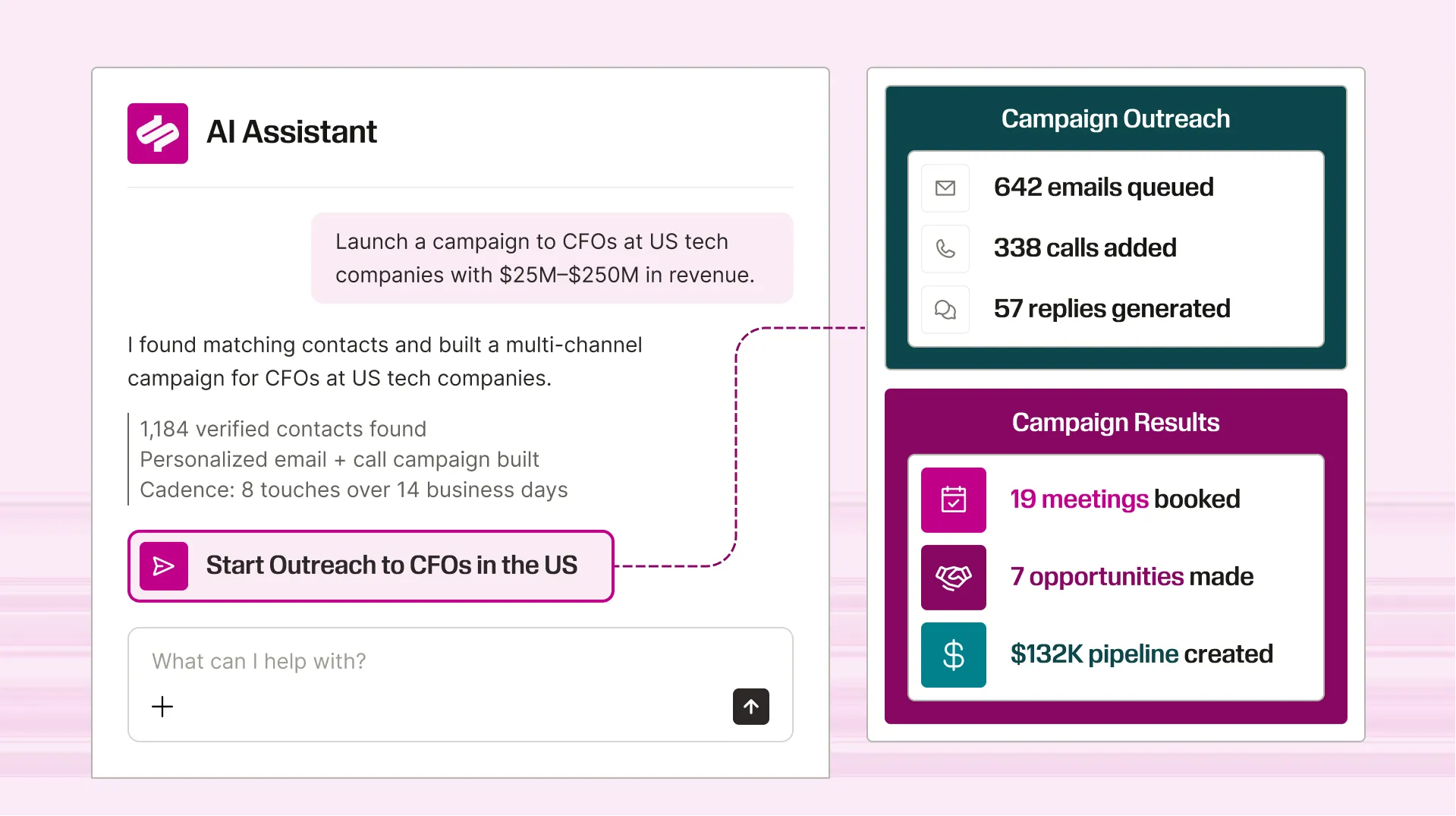Click the AI Assistant app logo icon

[x=157, y=133]
